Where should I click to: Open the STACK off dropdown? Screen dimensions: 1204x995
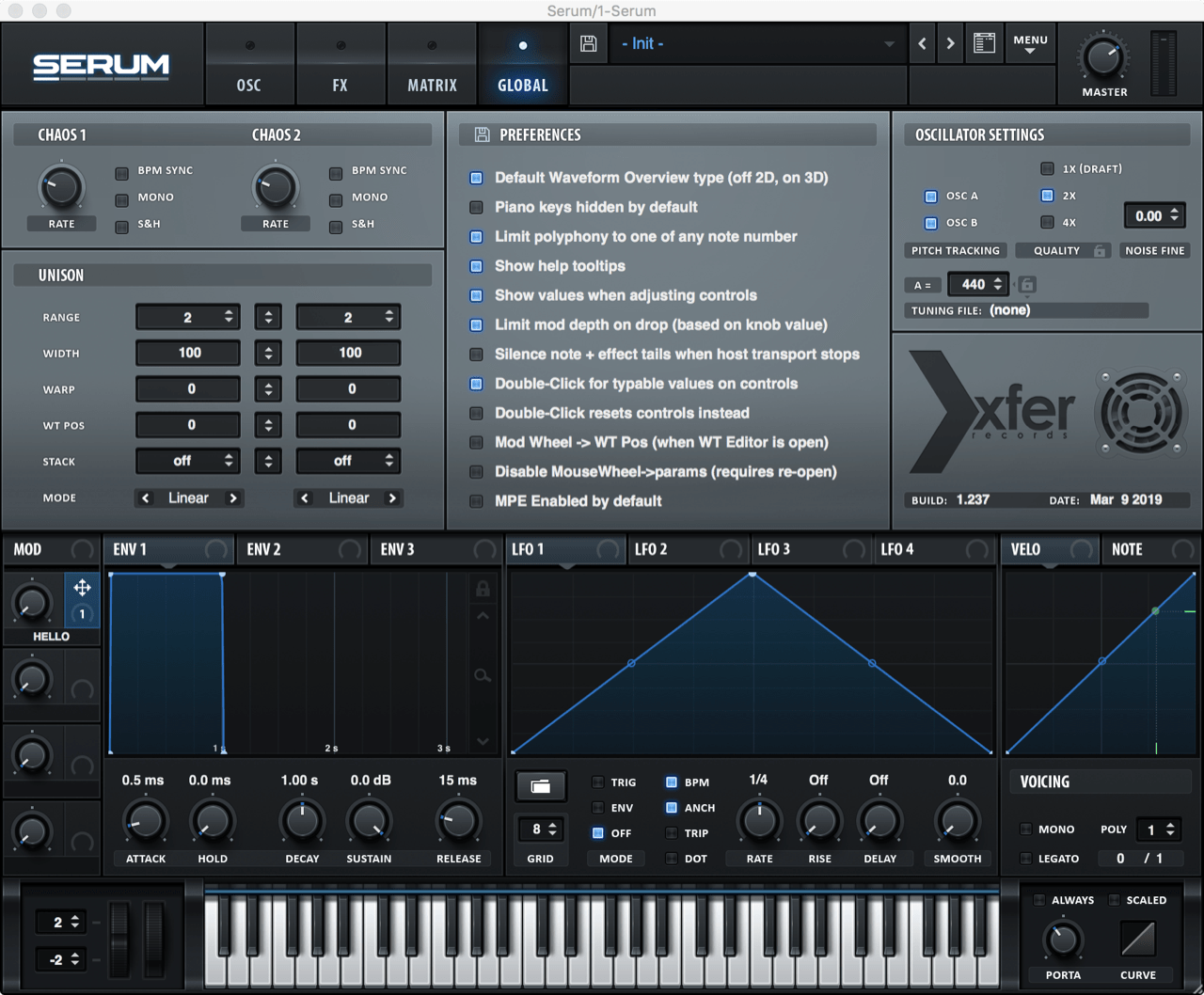[x=187, y=461]
